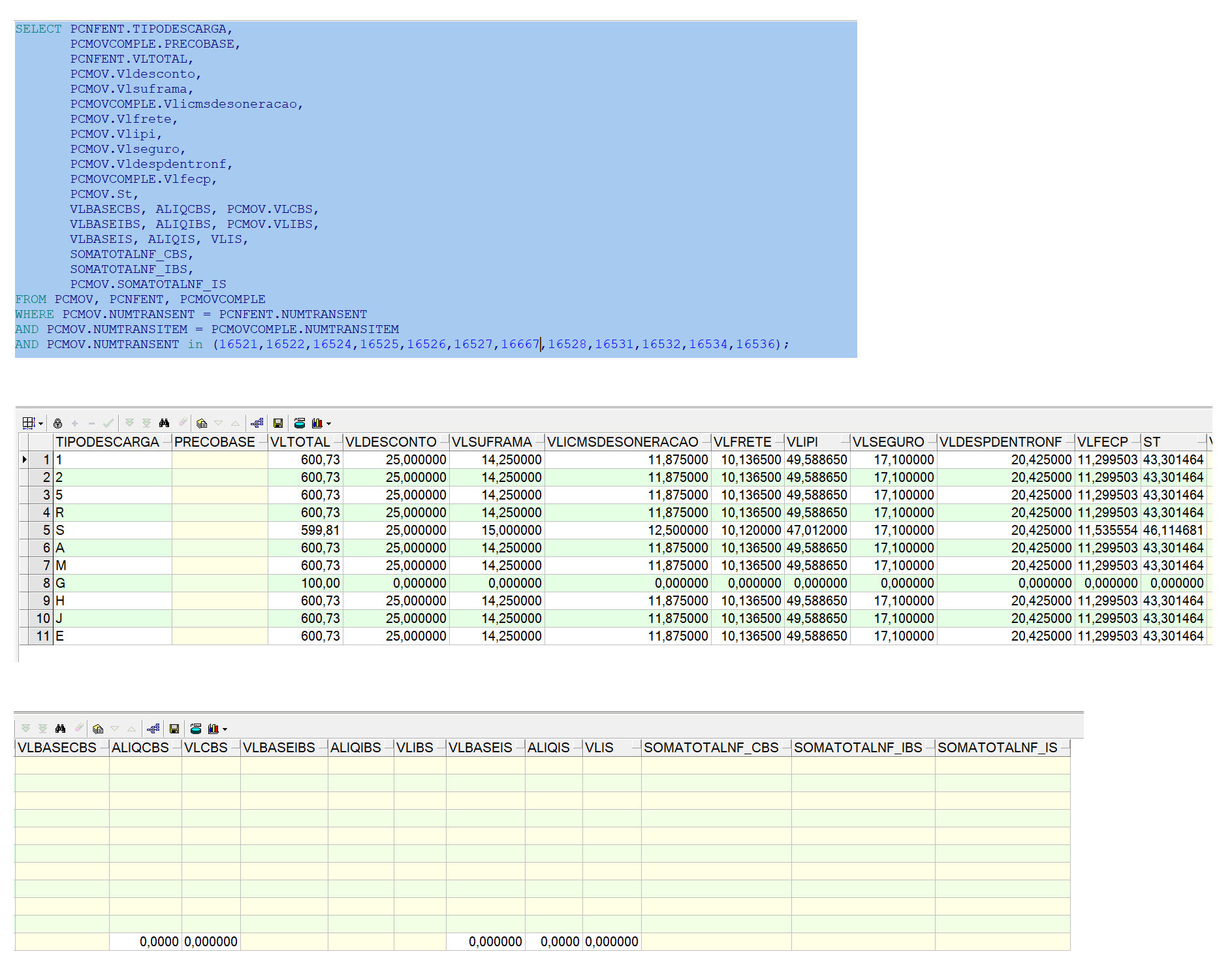1232x973 pixels.
Task: Fetch next page in the TIPODESCARGA grid toolbar
Action: (x=129, y=423)
